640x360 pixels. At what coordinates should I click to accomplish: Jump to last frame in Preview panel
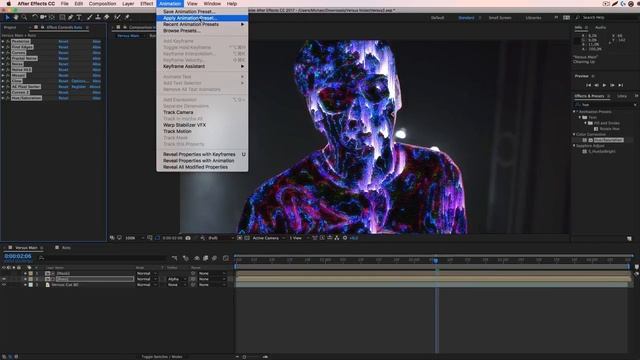click(621, 85)
